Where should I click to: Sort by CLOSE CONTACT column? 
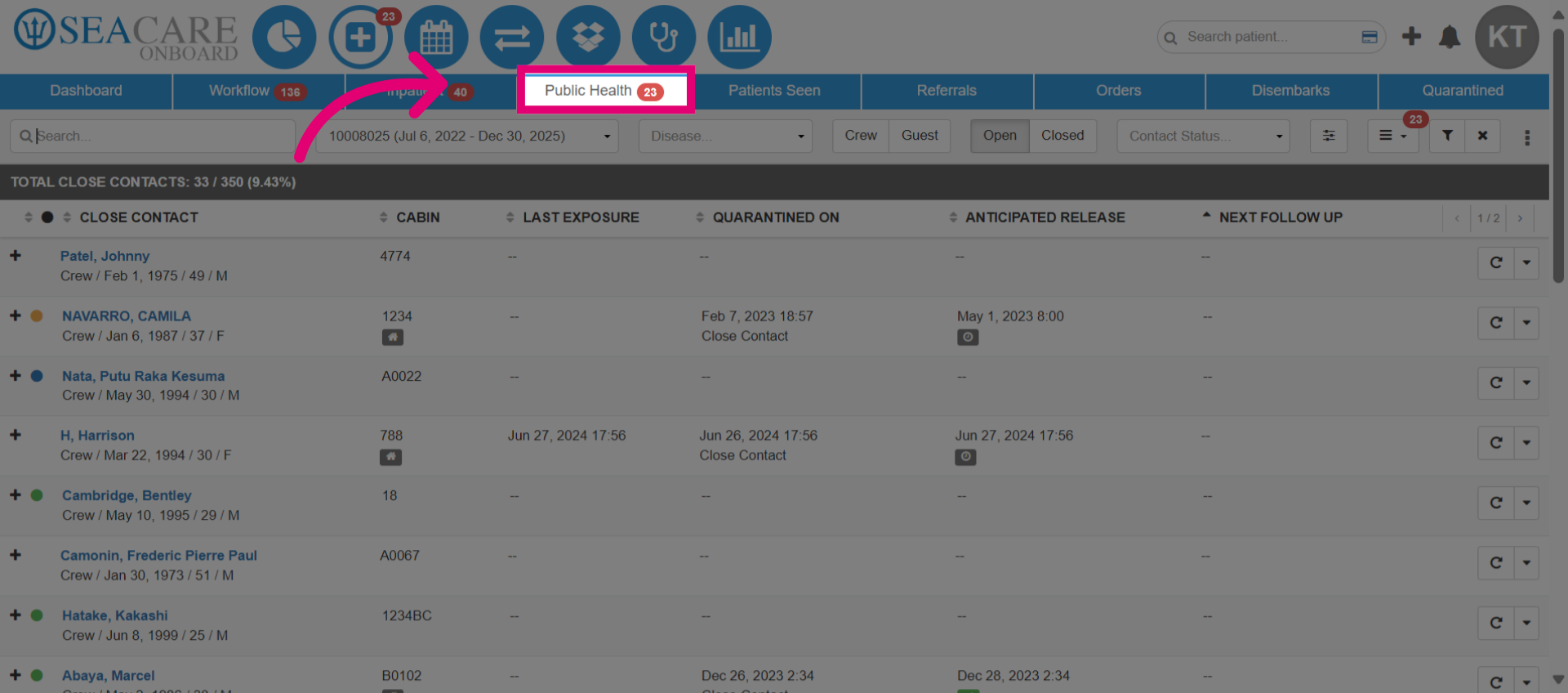(138, 217)
